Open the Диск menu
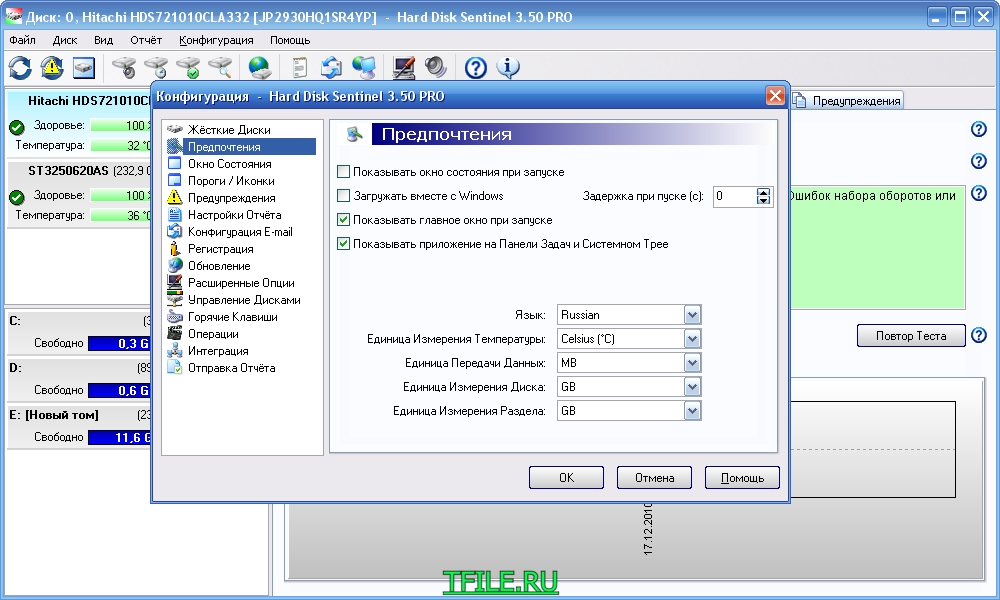1000x600 pixels. (x=64, y=40)
